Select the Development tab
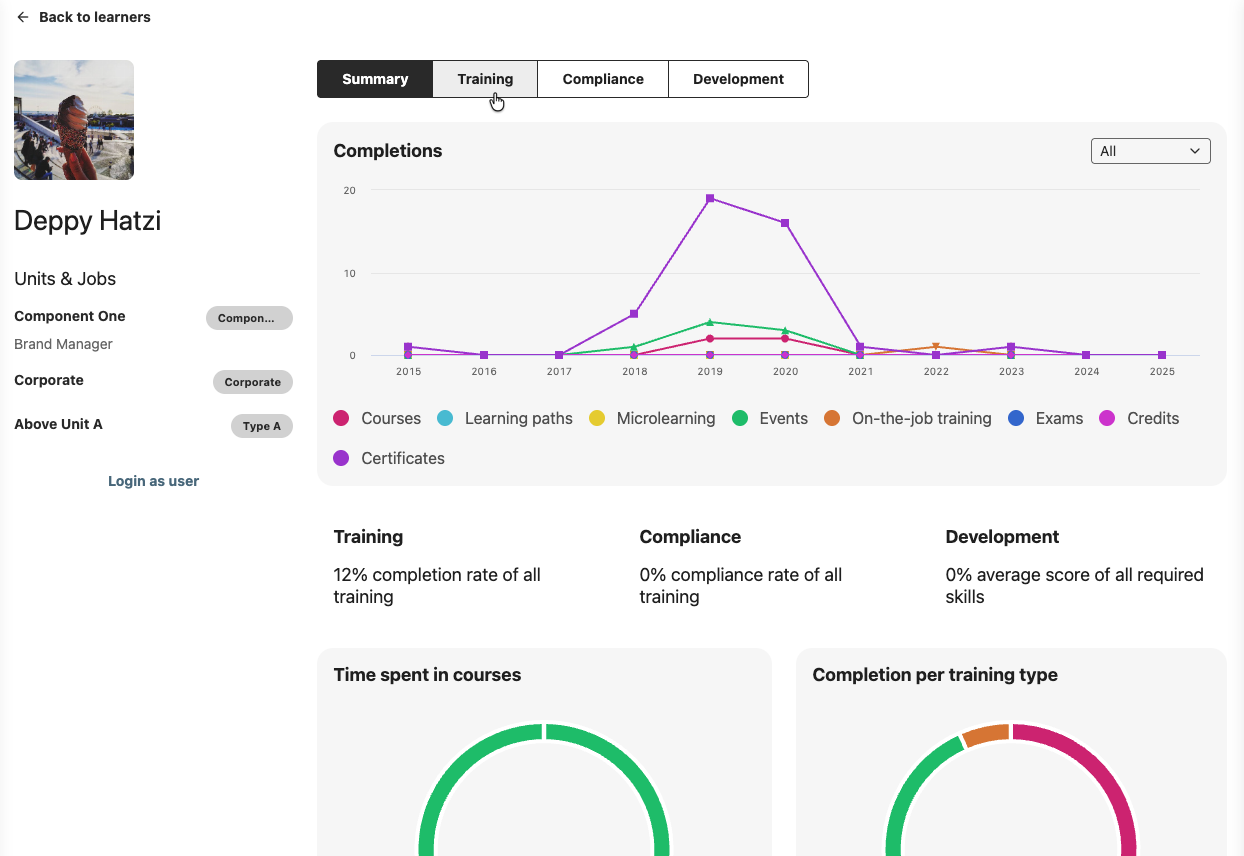Screen dimensions: 1244x856 click(x=738, y=79)
